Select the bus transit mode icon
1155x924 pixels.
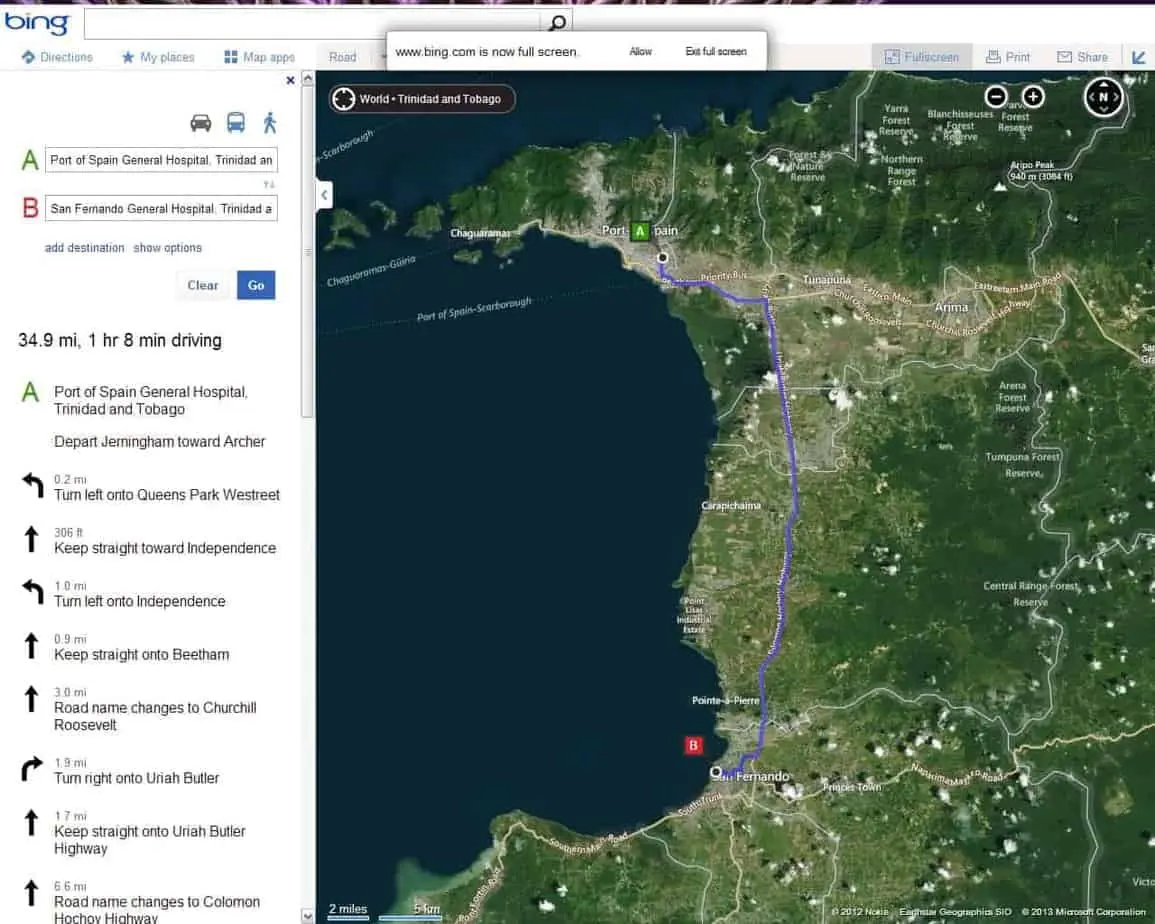coord(236,123)
